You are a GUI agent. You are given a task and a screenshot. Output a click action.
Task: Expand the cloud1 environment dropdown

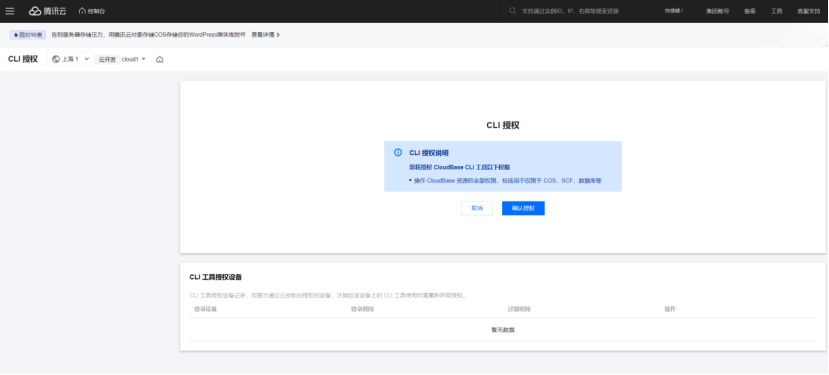pyautogui.click(x=134, y=59)
